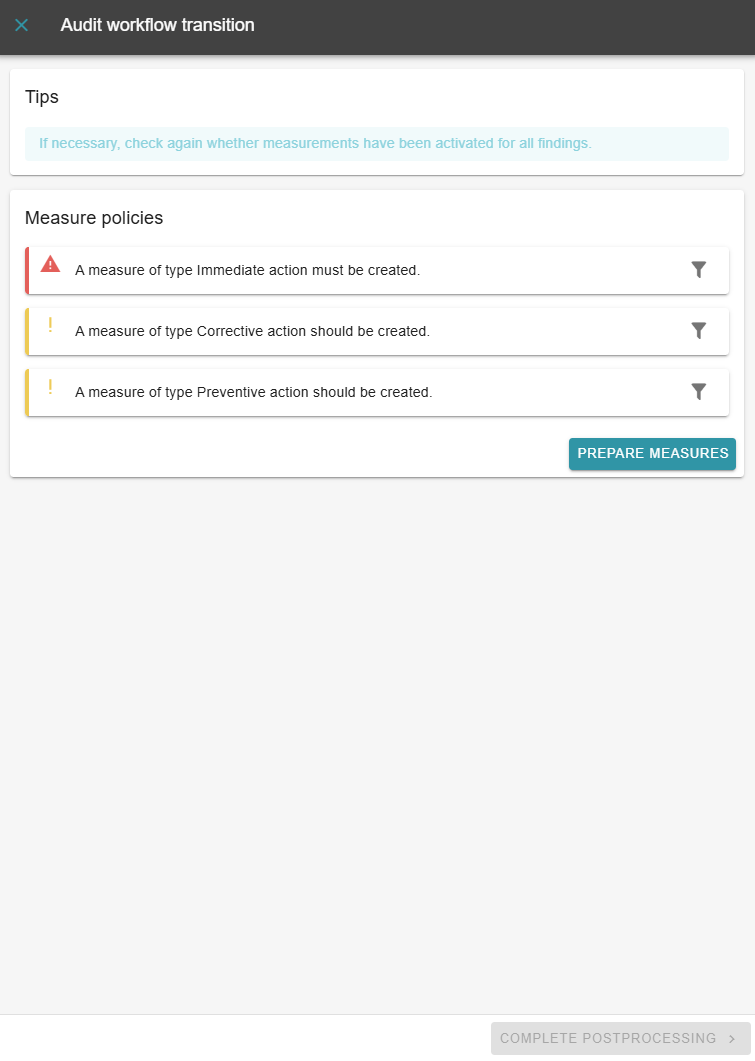The width and height of the screenshot is (755, 1061).
Task: Filter findings for Immediate action policy
Action: (x=699, y=269)
